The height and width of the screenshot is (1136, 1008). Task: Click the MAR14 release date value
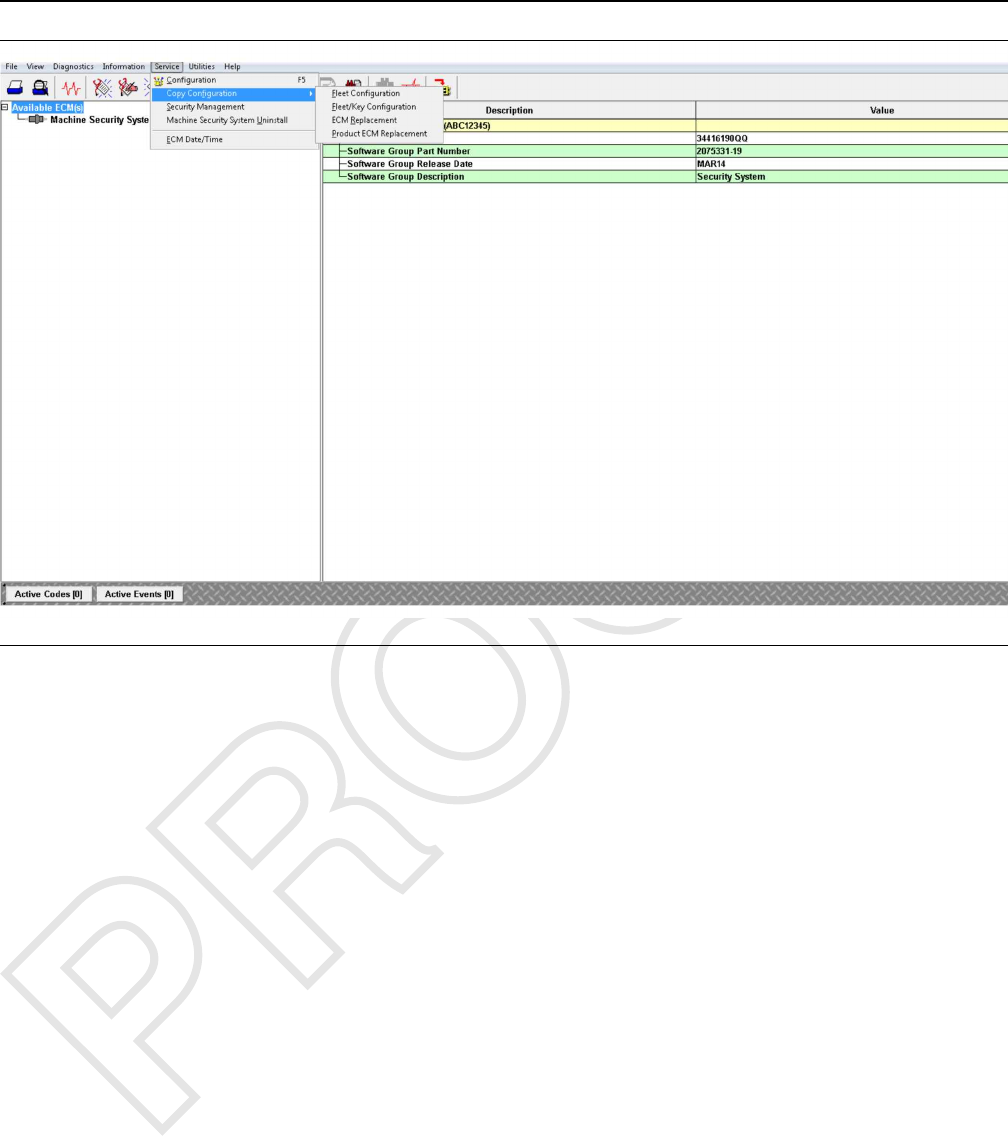[x=711, y=164]
